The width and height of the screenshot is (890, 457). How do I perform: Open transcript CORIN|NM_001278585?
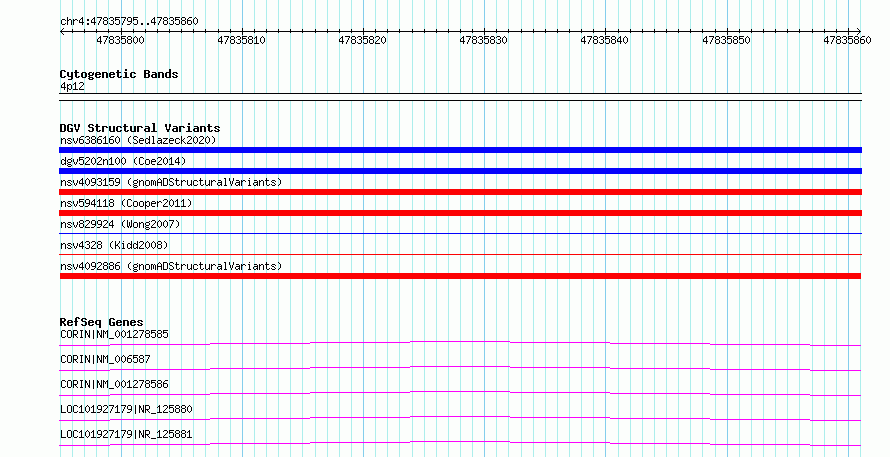(x=114, y=334)
